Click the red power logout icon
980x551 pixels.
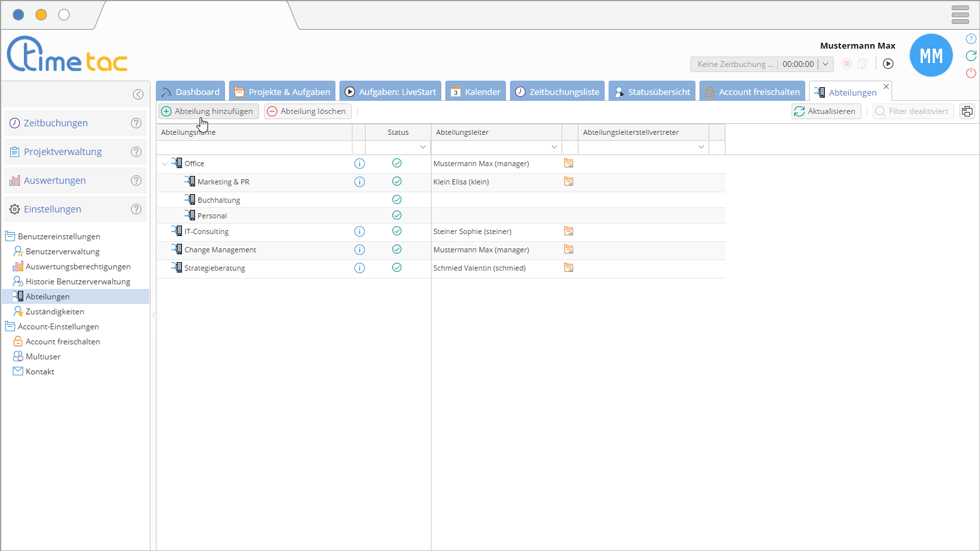(970, 73)
